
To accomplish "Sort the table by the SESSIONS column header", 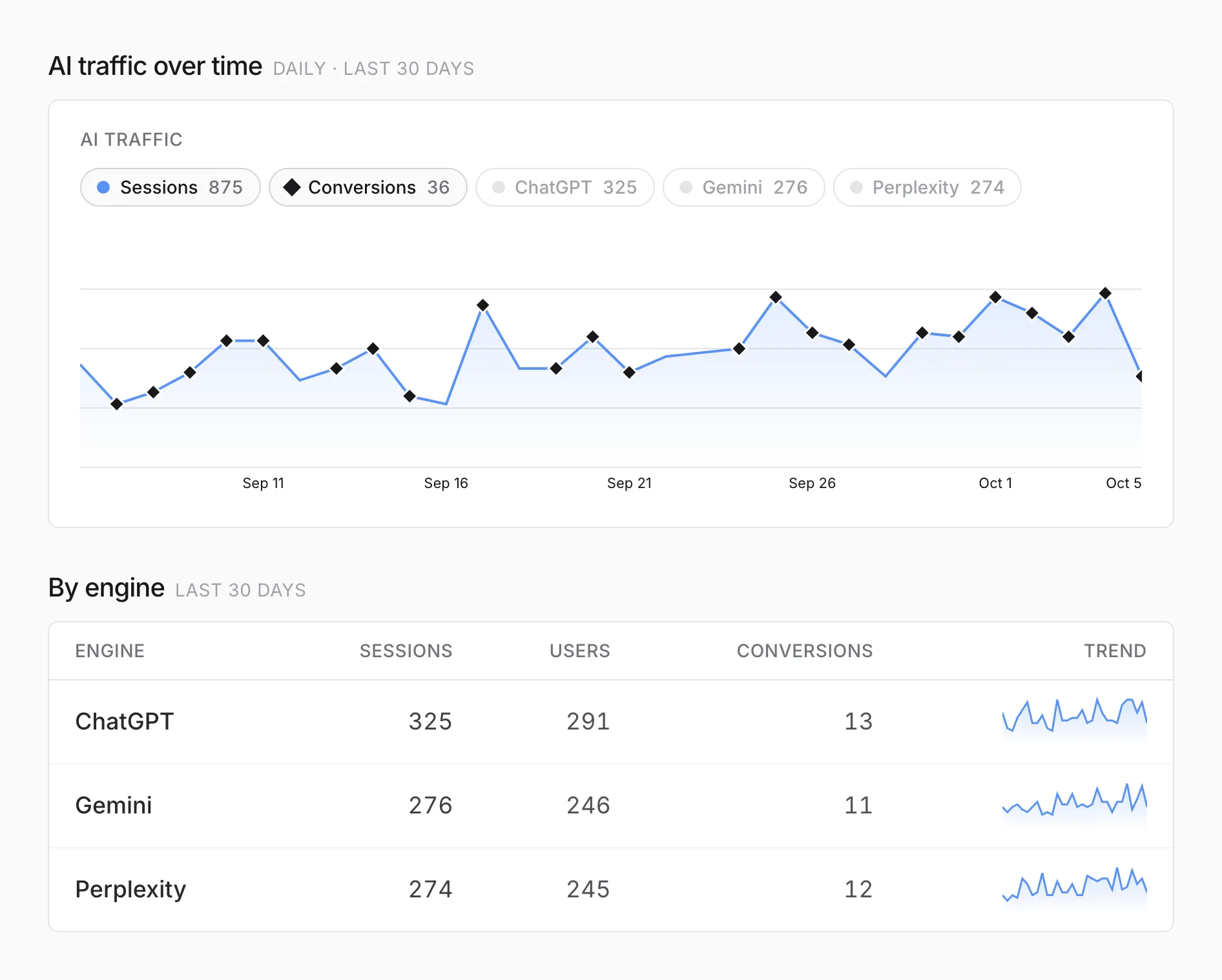I will [x=406, y=651].
